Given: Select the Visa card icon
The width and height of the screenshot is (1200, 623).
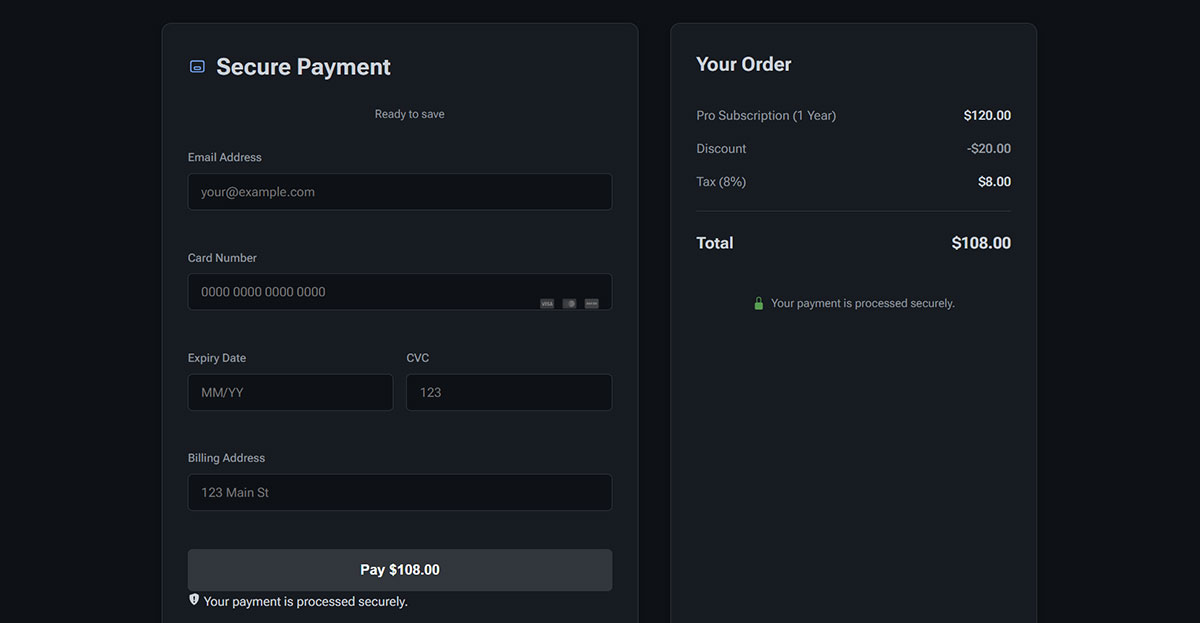Looking at the screenshot, I should point(547,303).
